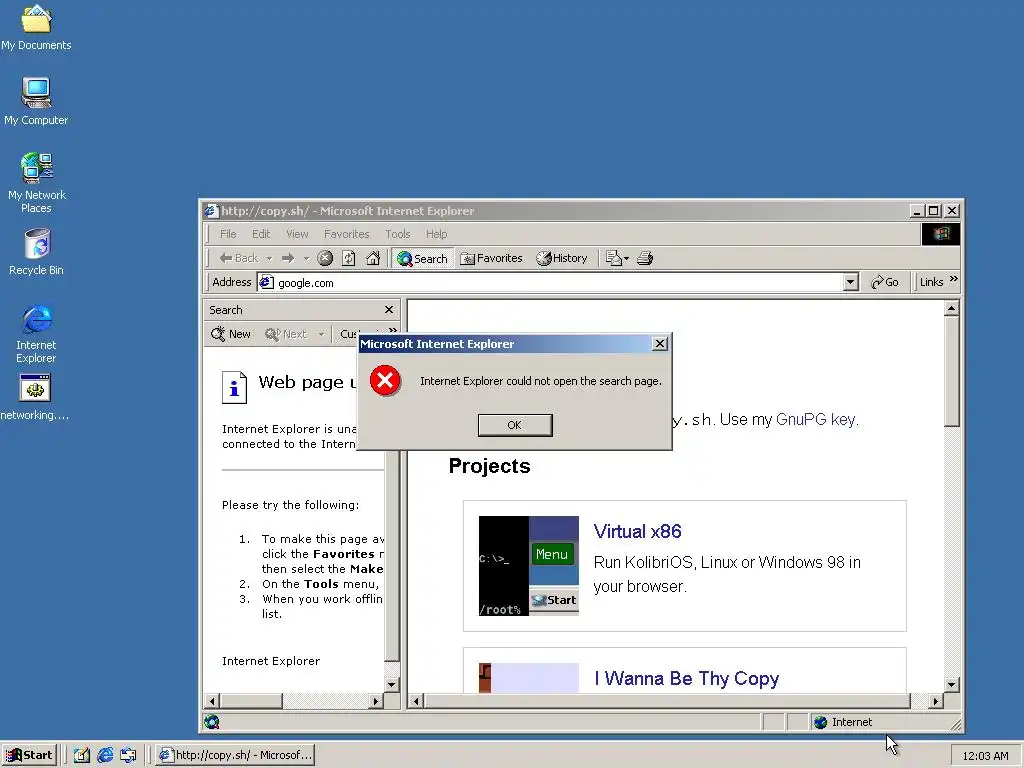Open the Mail toolbar icon
The image size is (1024, 768).
coord(616,258)
